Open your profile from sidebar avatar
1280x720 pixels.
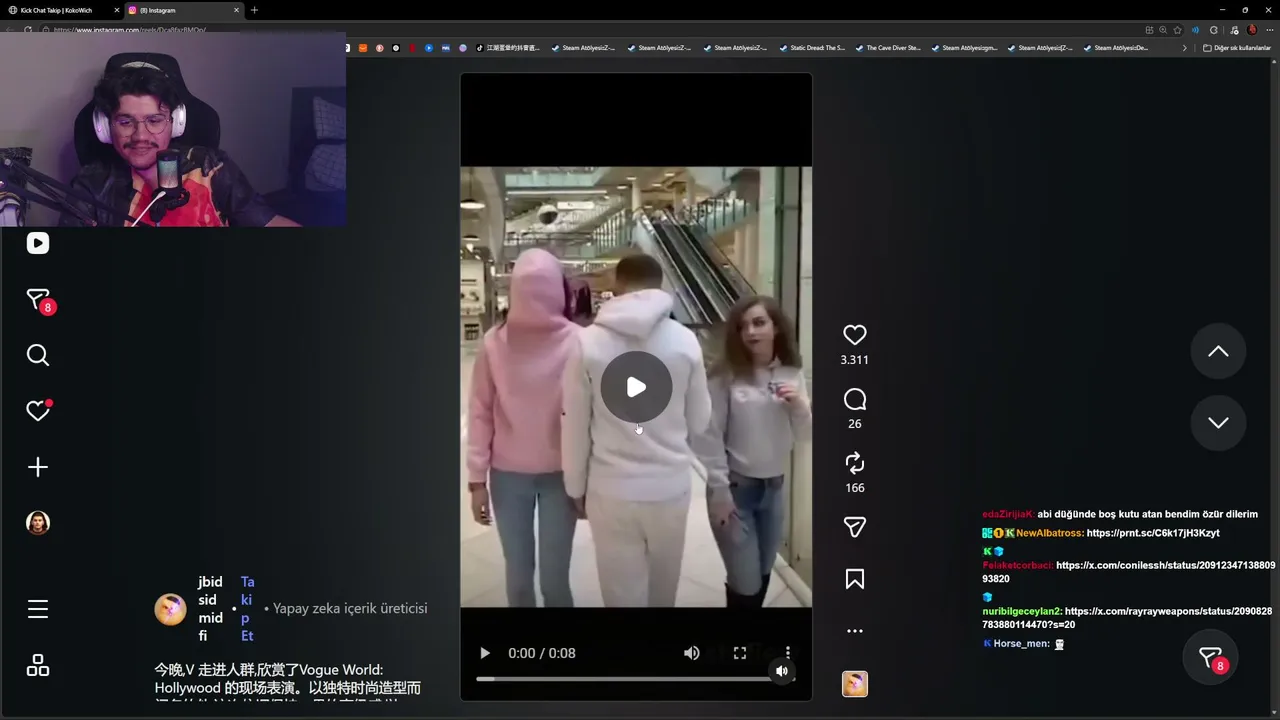tap(38, 523)
